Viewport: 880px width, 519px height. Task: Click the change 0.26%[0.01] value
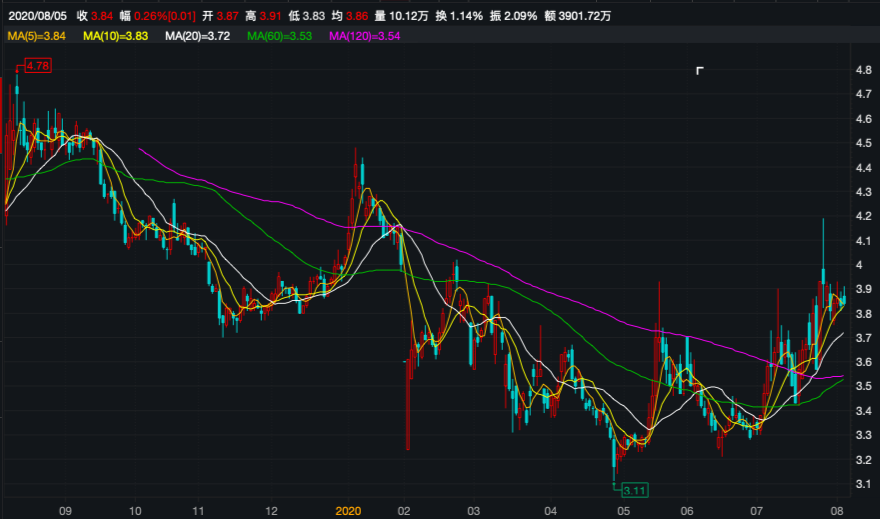[x=165, y=16]
